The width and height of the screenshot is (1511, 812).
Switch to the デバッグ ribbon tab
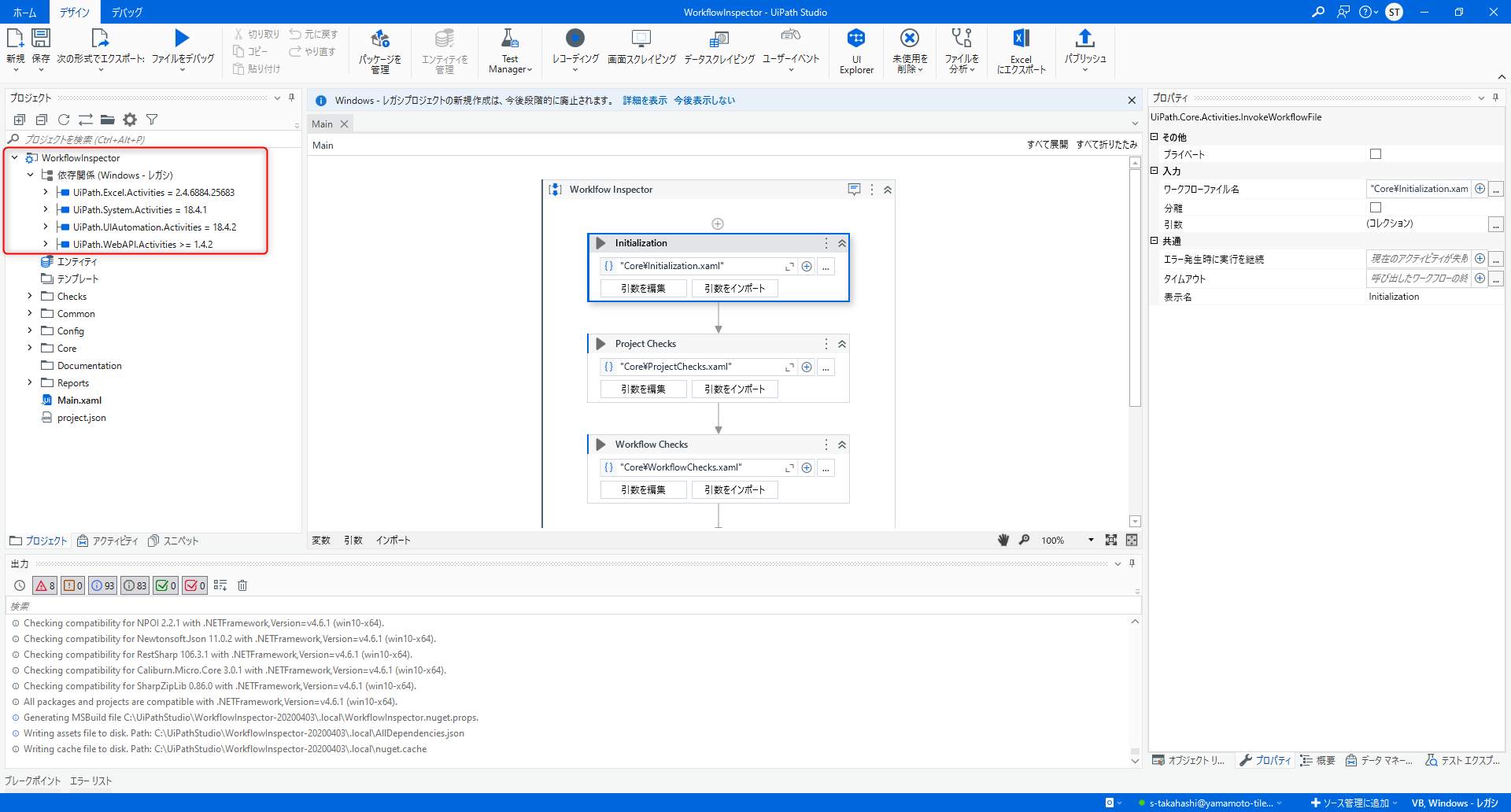point(127,13)
